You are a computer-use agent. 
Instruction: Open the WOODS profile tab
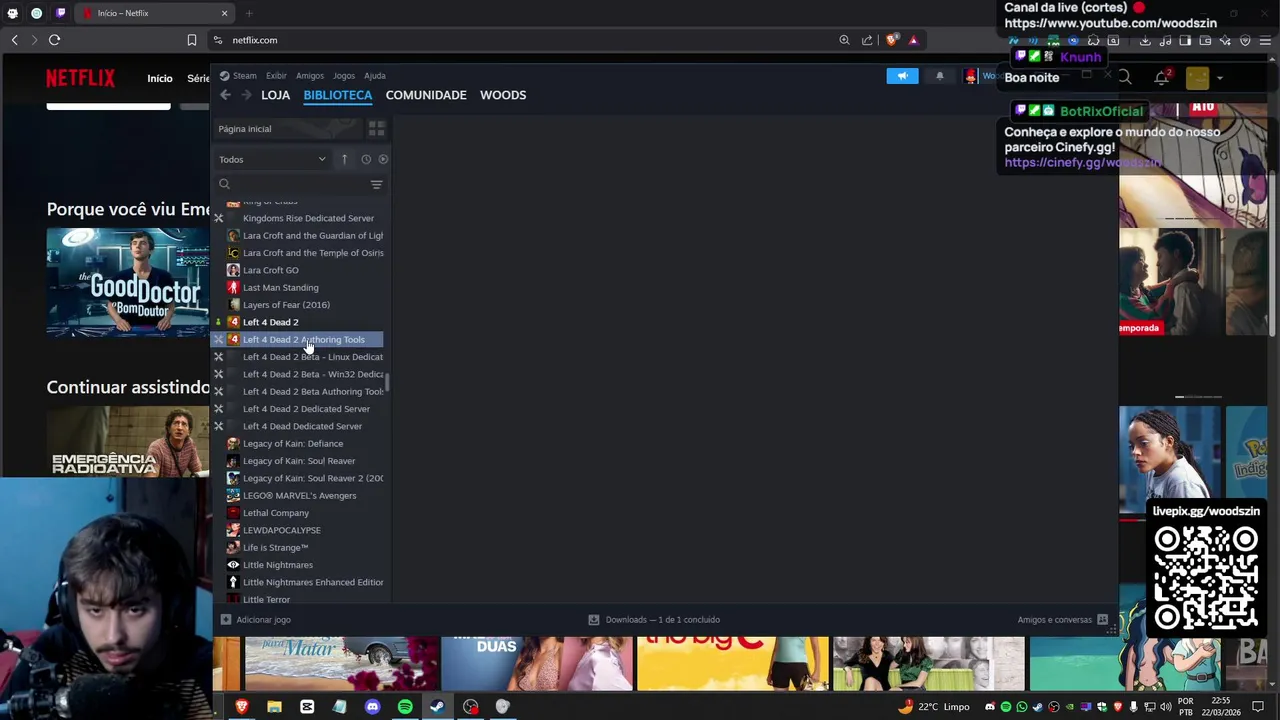click(503, 95)
